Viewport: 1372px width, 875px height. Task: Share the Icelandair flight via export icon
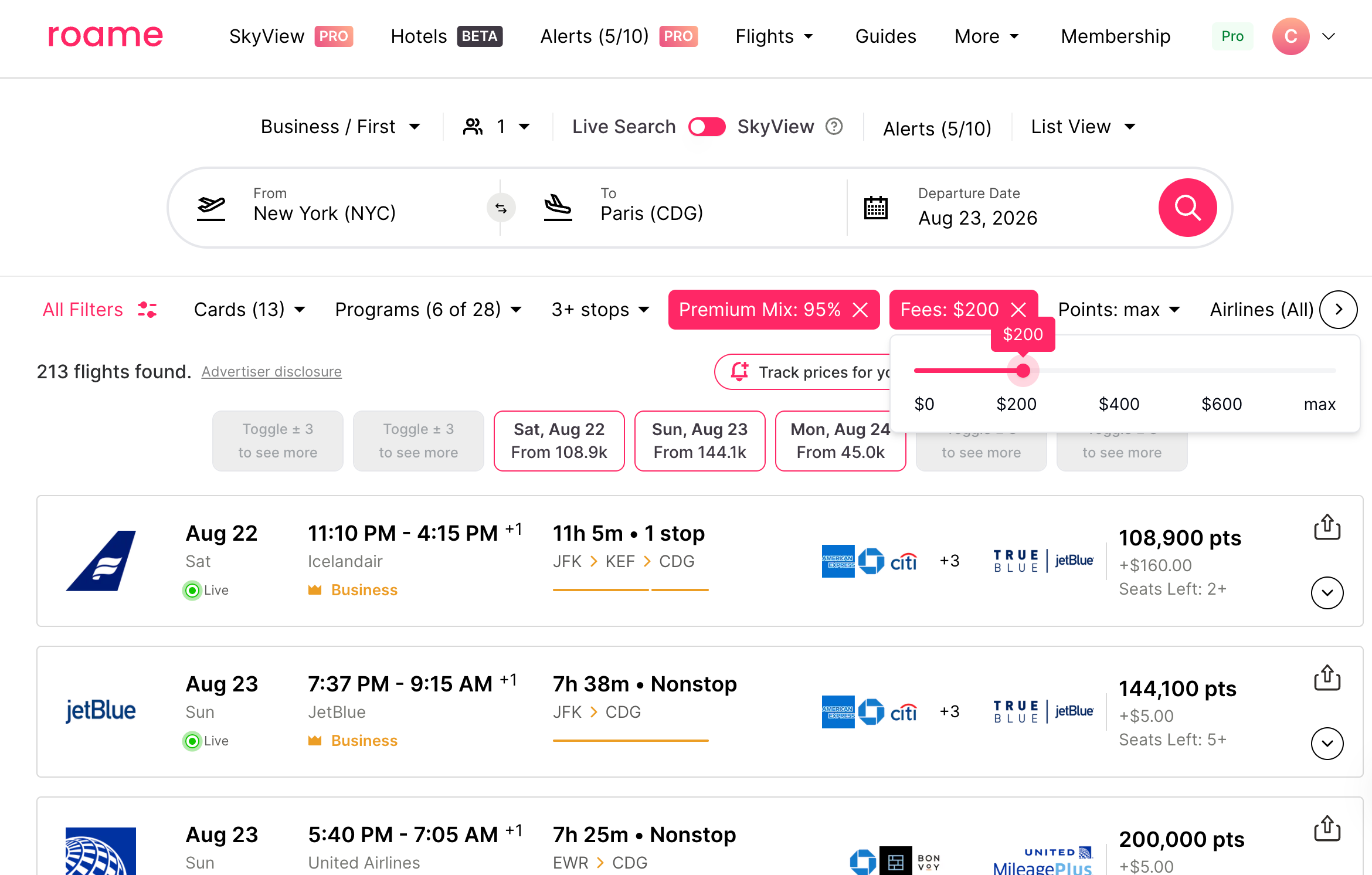click(x=1327, y=527)
